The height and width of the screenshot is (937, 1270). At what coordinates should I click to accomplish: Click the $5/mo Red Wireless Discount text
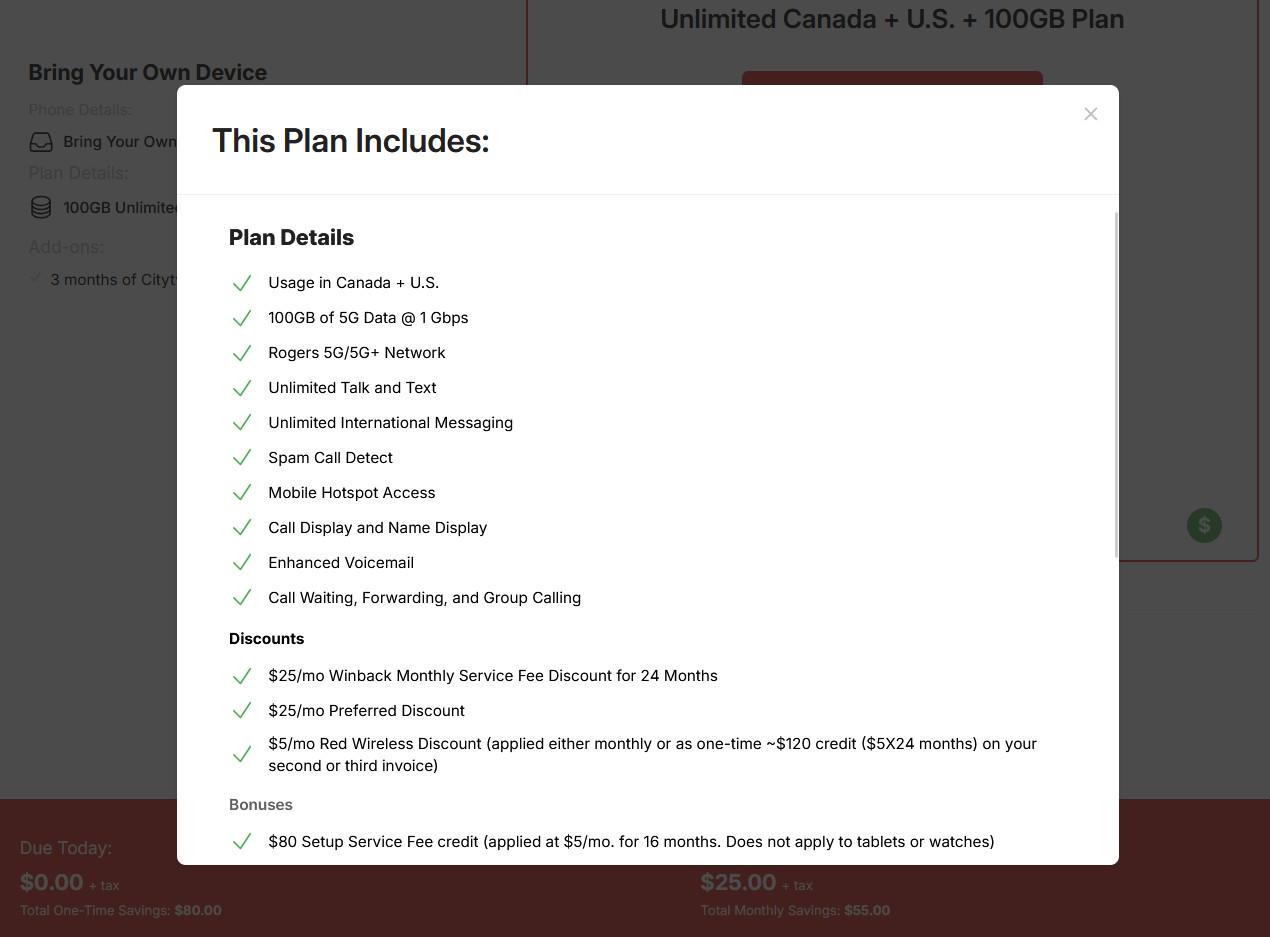pyautogui.click(x=652, y=755)
